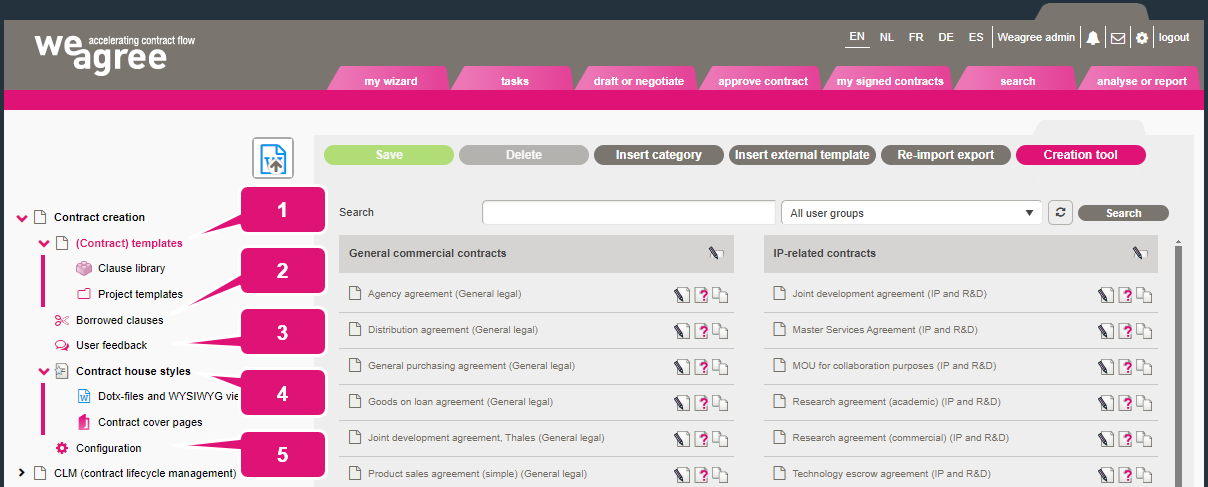1208x487 pixels.
Task: Click the logout link
Action: click(1174, 38)
